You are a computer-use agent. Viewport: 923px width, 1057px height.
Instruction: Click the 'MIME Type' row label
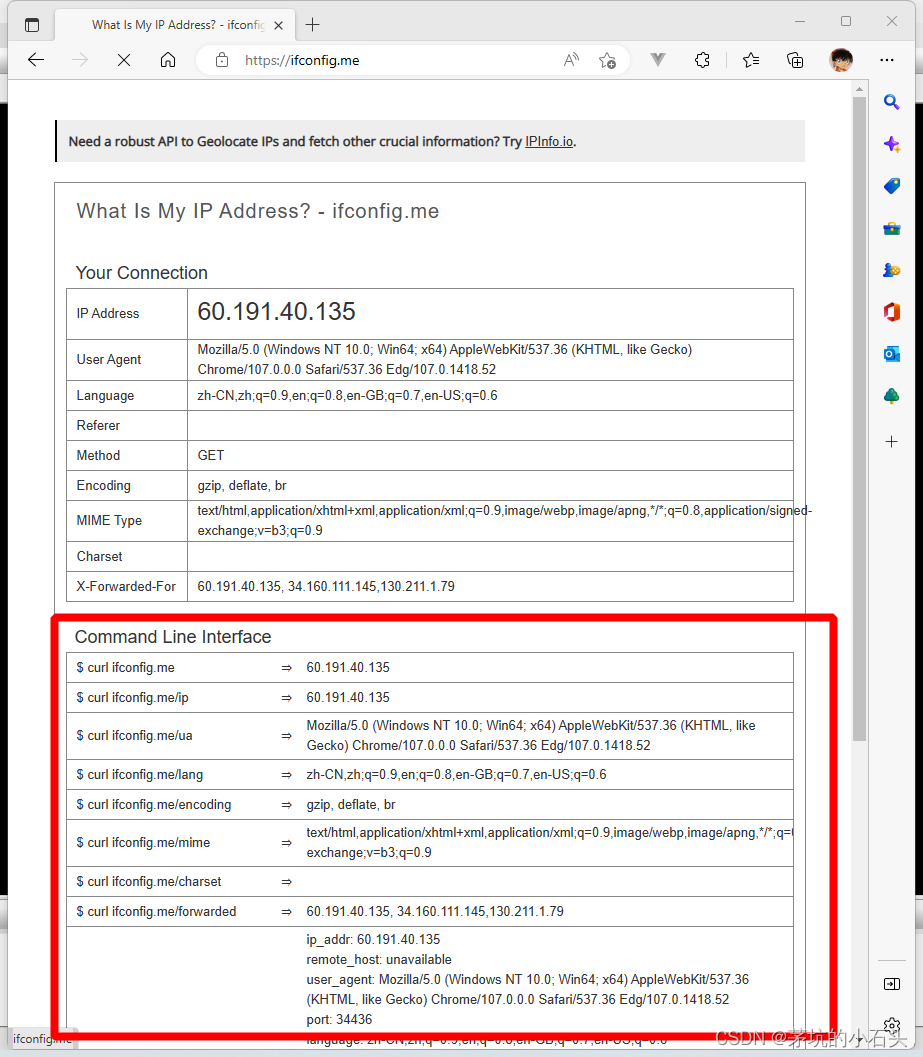pos(109,520)
